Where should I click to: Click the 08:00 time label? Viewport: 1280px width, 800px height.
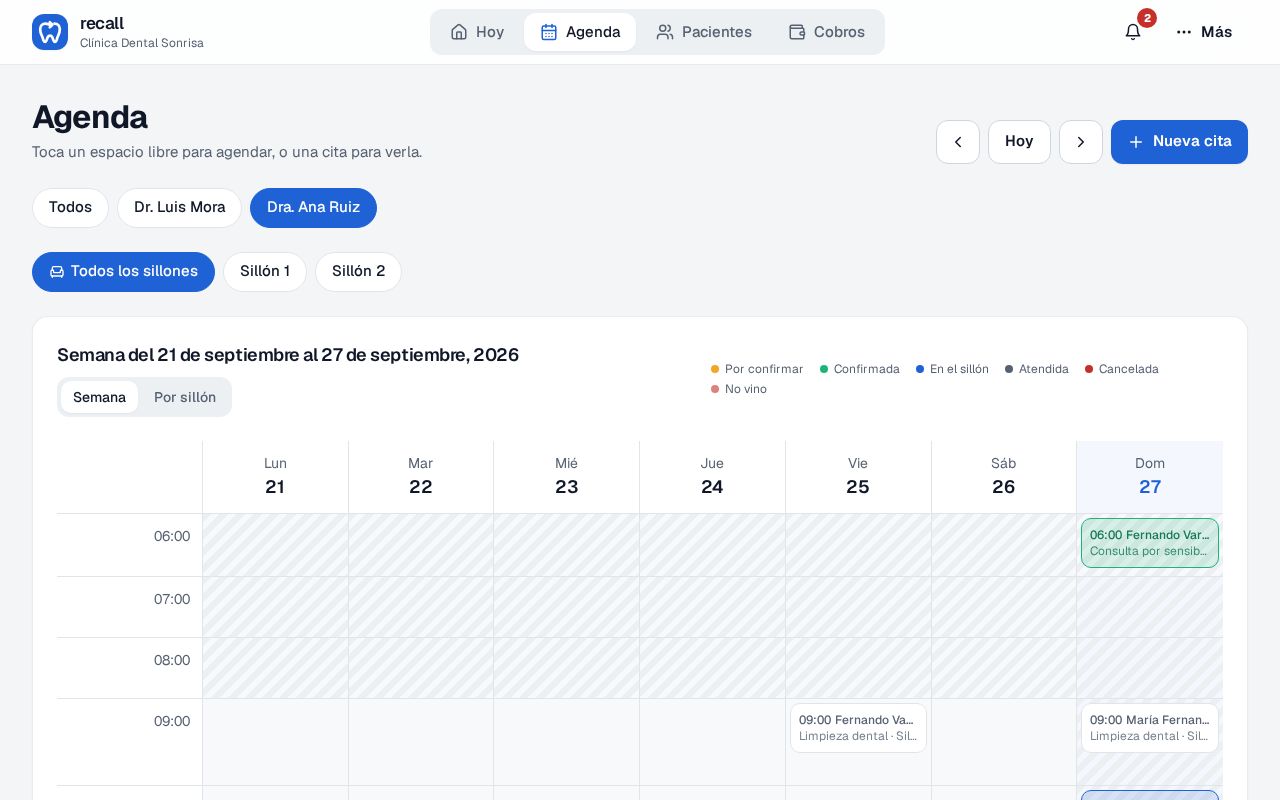click(x=172, y=660)
